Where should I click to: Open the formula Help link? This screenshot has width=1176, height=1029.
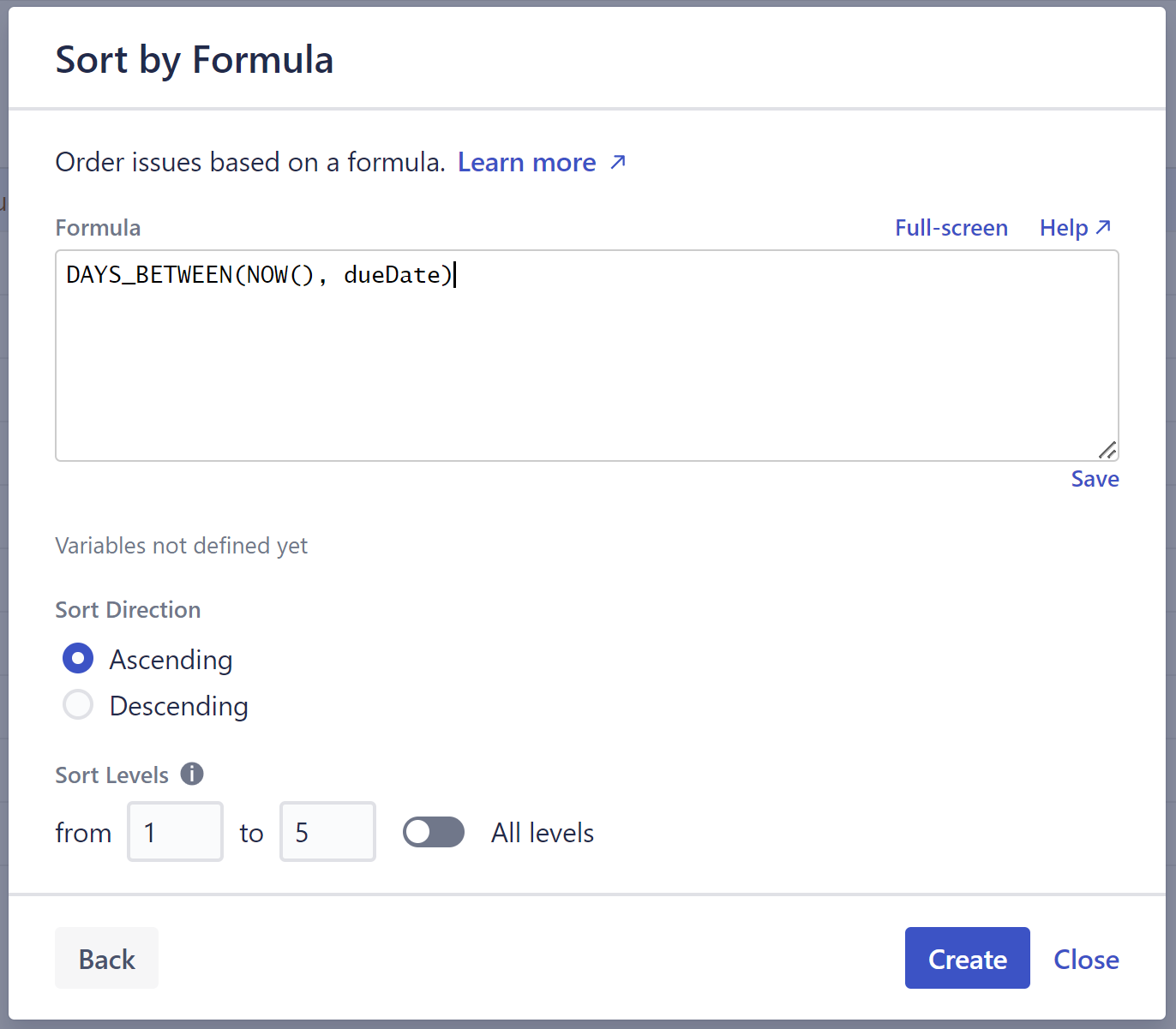click(1063, 228)
